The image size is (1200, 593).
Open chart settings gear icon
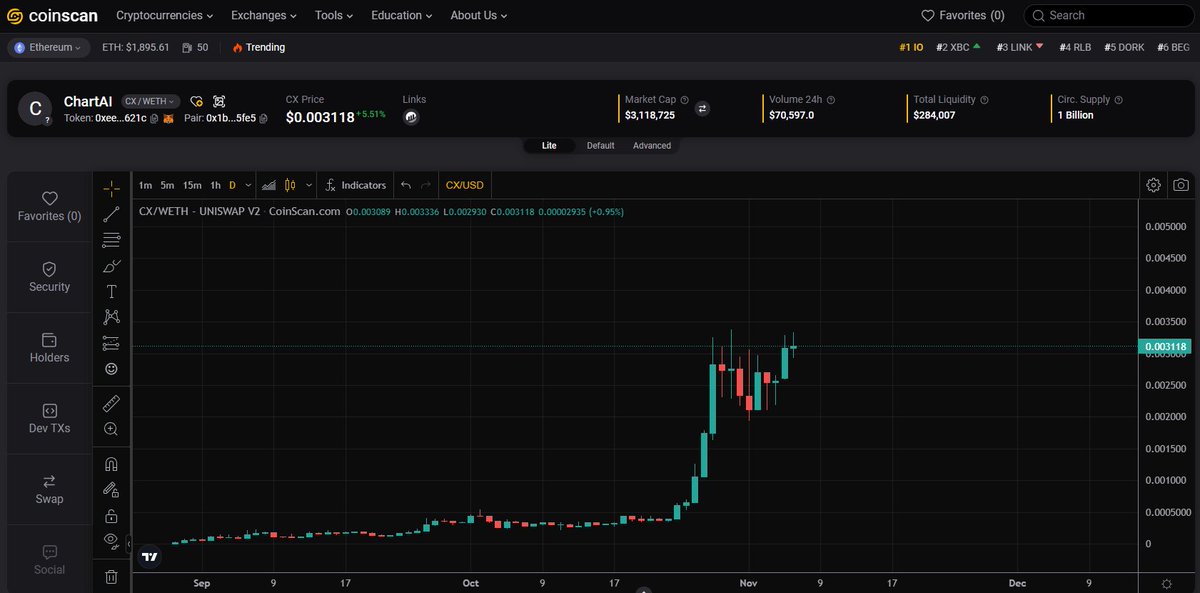1153,185
